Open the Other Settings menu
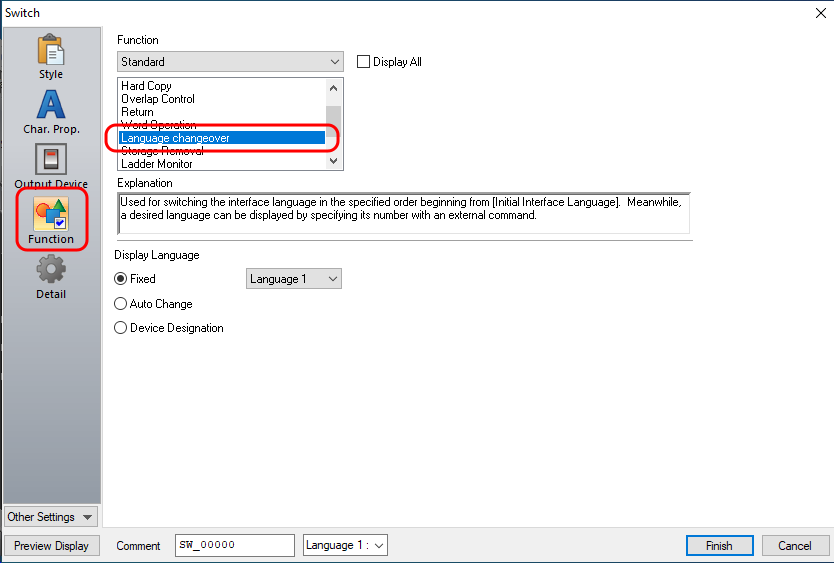This screenshot has height=563, width=834. pyautogui.click(x=50, y=517)
